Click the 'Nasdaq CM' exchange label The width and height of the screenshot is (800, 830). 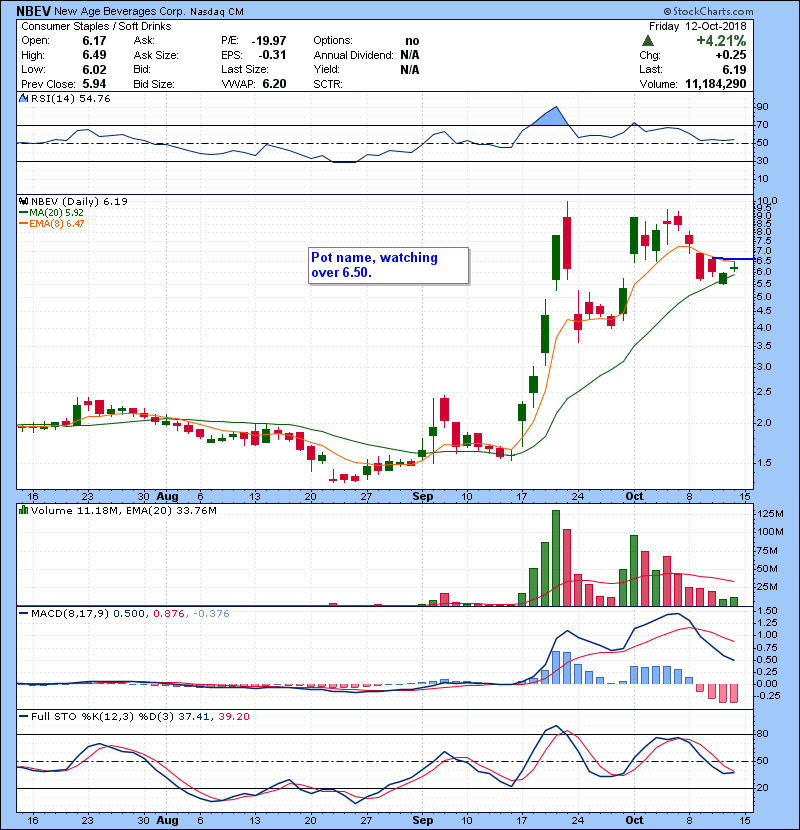click(217, 12)
